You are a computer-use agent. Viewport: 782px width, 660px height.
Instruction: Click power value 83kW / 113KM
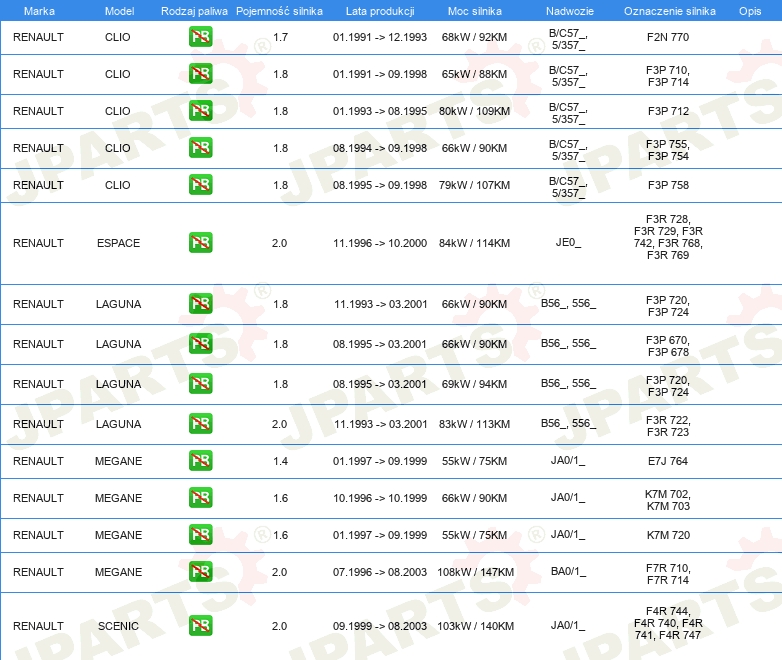[x=474, y=424]
